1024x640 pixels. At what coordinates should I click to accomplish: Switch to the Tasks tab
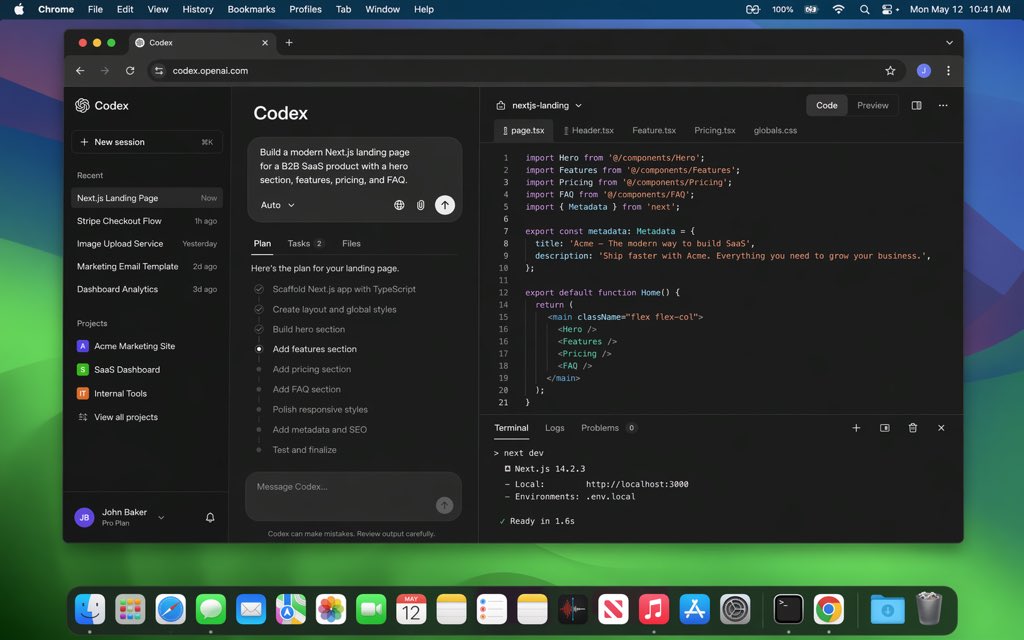click(305, 244)
